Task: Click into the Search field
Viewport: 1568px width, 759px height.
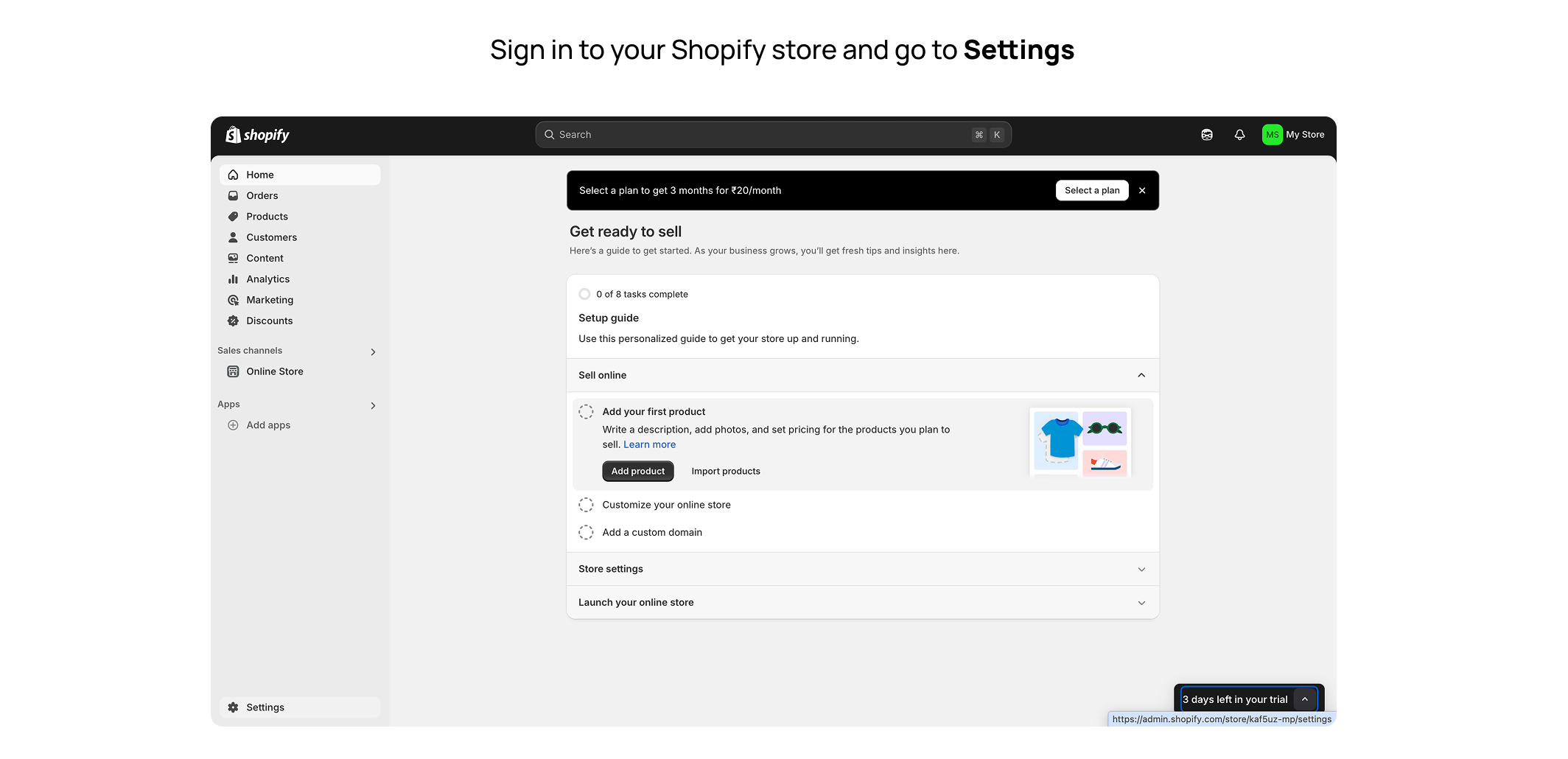Action: (x=759, y=135)
